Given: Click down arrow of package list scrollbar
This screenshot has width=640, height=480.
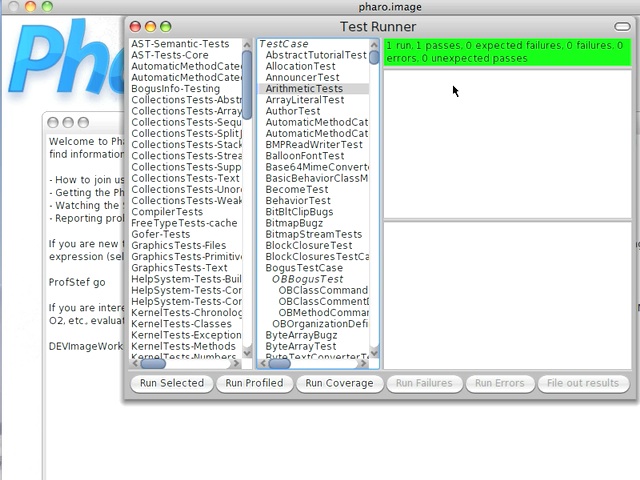Looking at the screenshot, I should coord(247,352).
